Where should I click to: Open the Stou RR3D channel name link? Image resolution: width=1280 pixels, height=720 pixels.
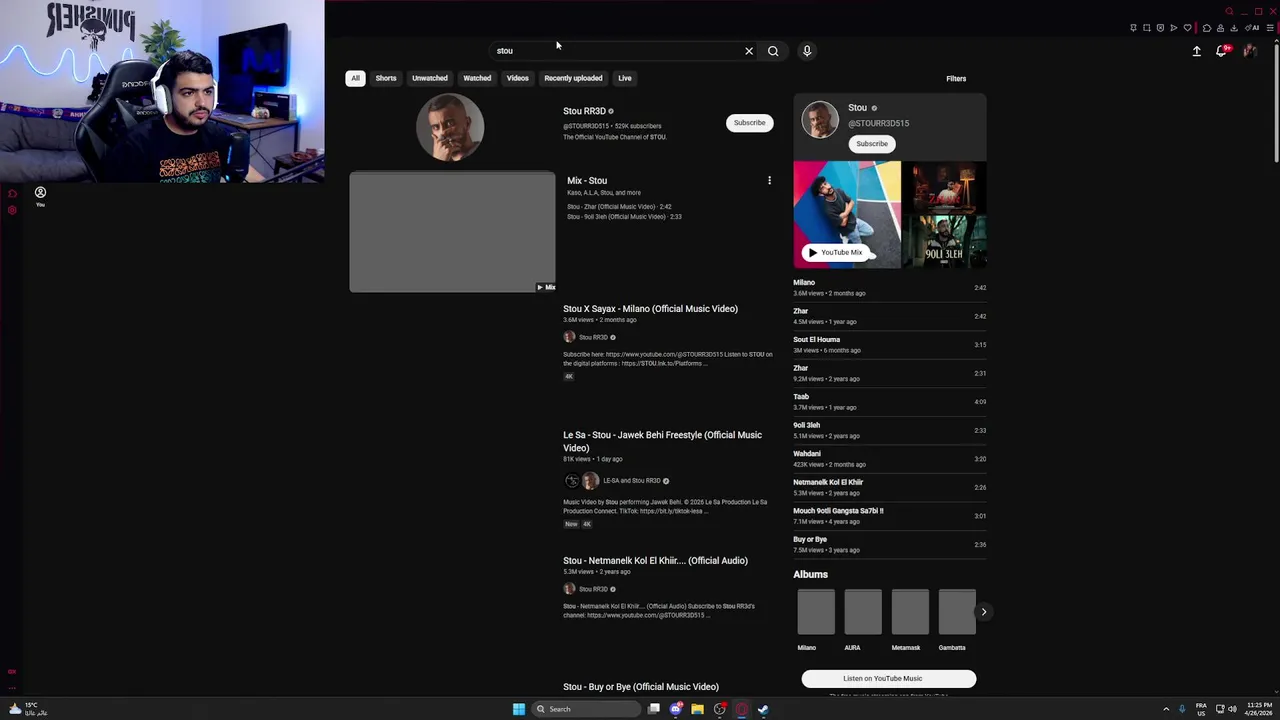pyautogui.click(x=584, y=111)
